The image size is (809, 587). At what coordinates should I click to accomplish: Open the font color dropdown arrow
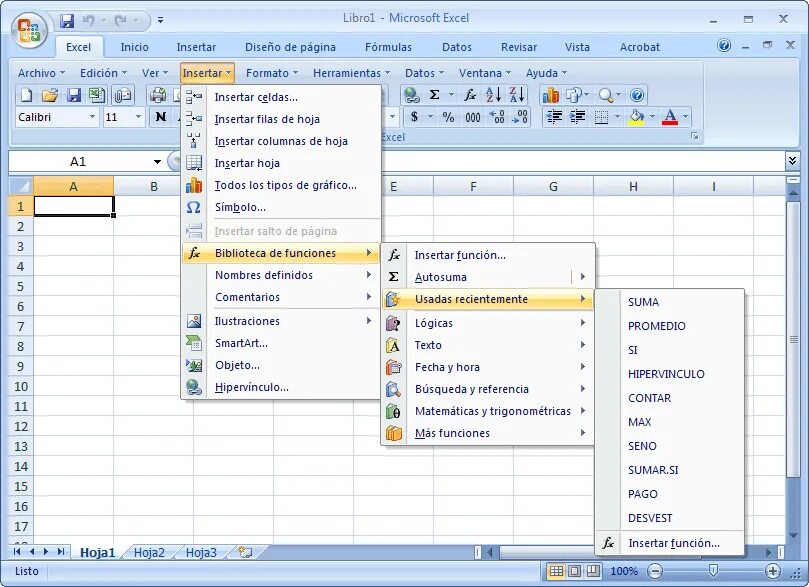(x=685, y=117)
